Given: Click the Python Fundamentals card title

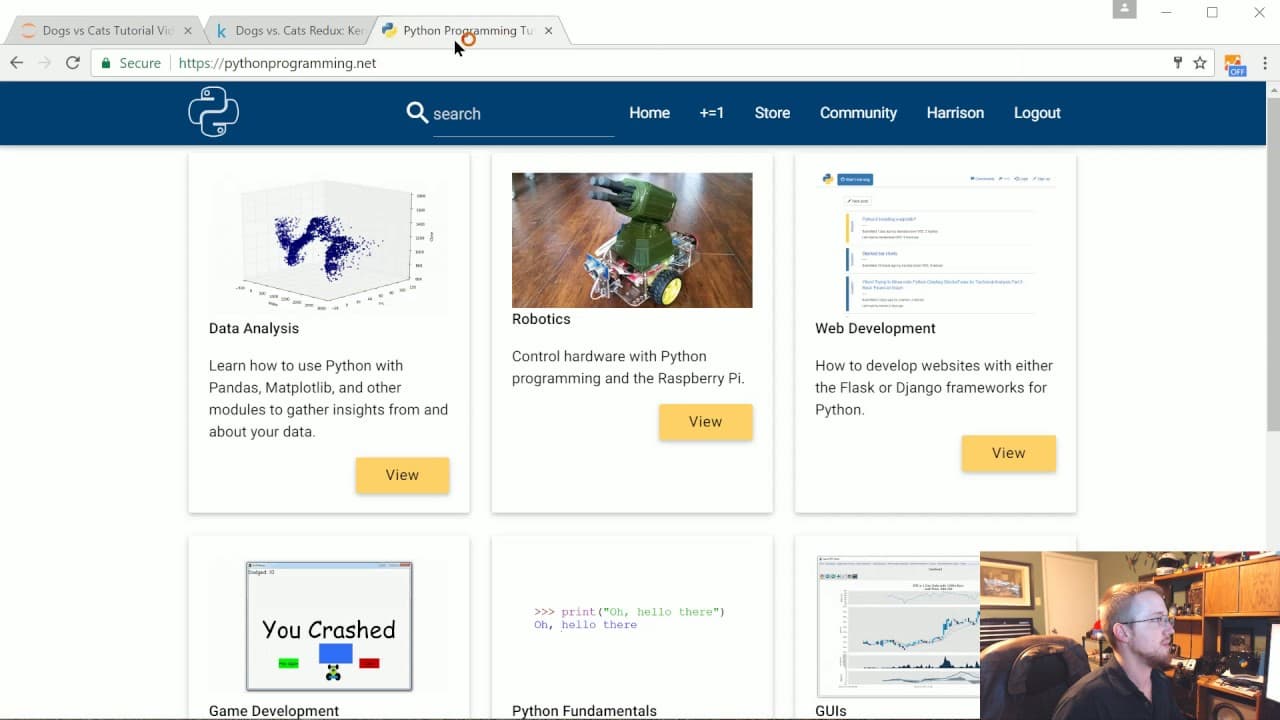Looking at the screenshot, I should point(584,711).
